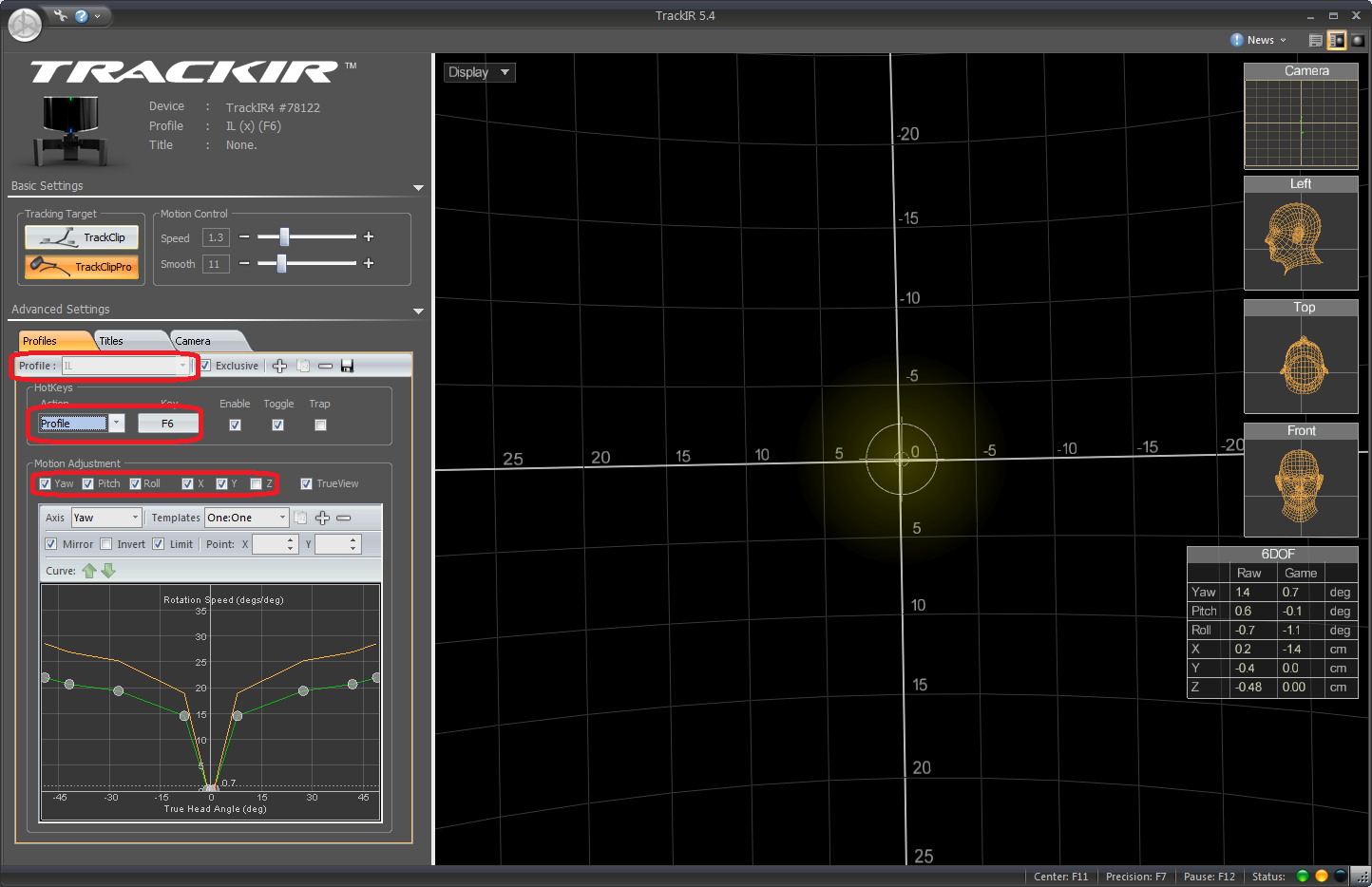Toggle the Limit checkbox

click(x=159, y=544)
